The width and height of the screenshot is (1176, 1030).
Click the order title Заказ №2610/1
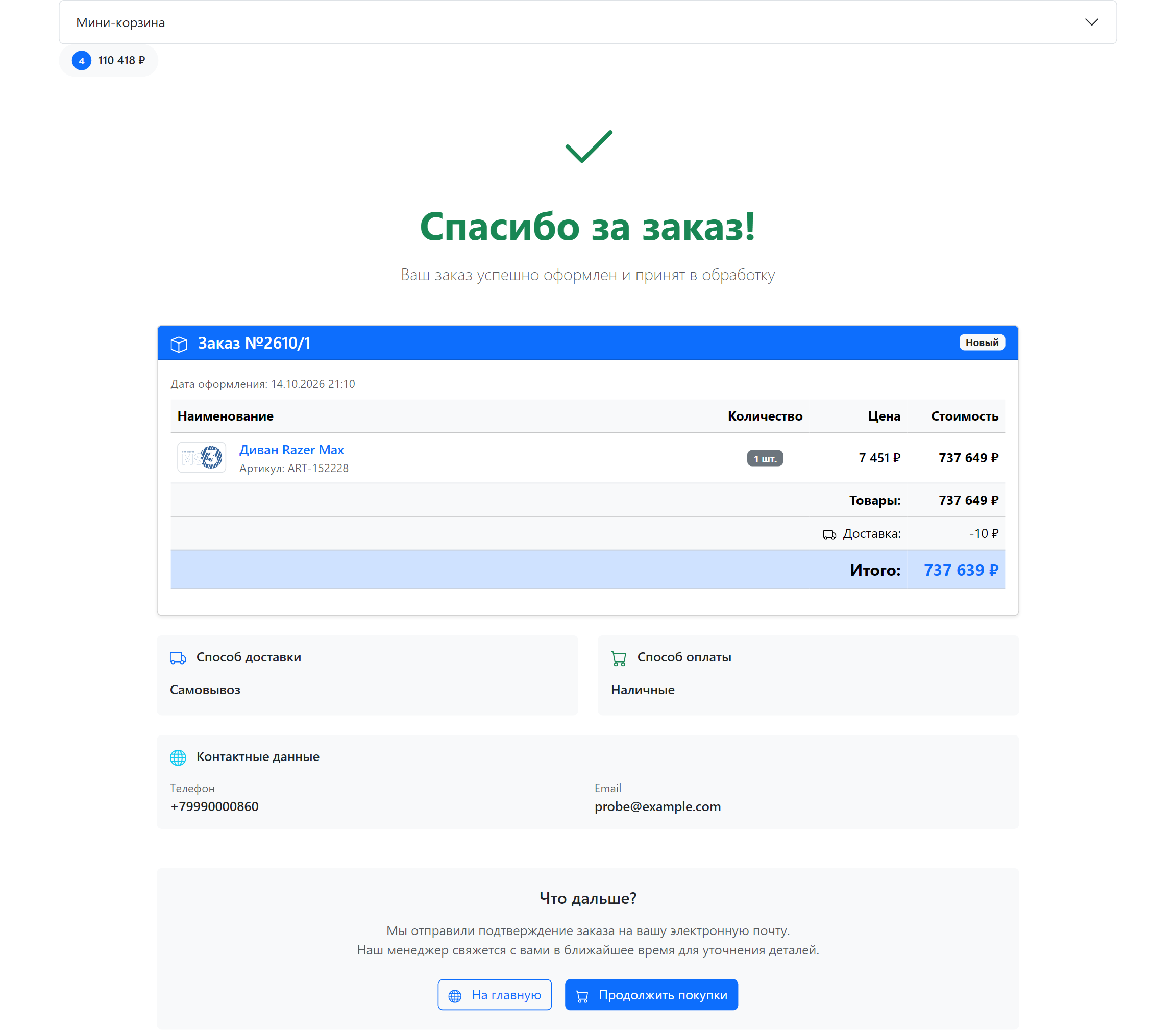[x=254, y=343]
